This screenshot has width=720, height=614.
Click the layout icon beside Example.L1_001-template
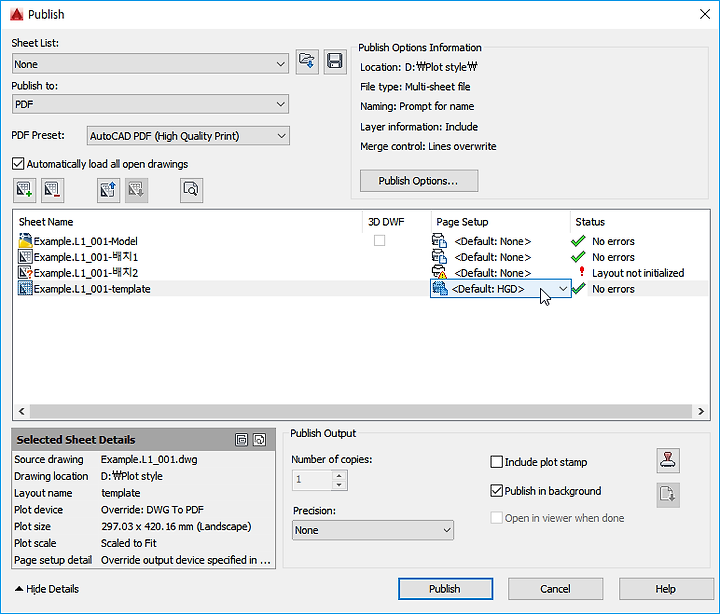coord(25,288)
